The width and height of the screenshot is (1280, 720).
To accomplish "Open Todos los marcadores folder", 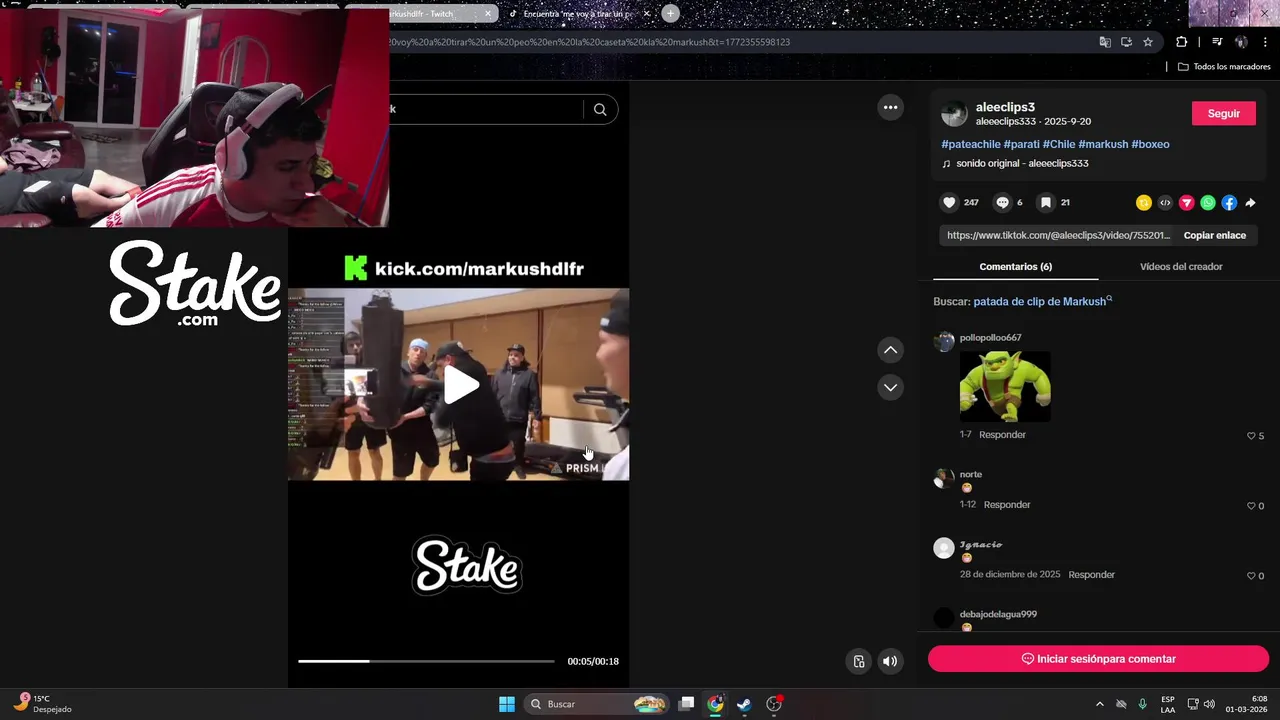I will 1224,67.
